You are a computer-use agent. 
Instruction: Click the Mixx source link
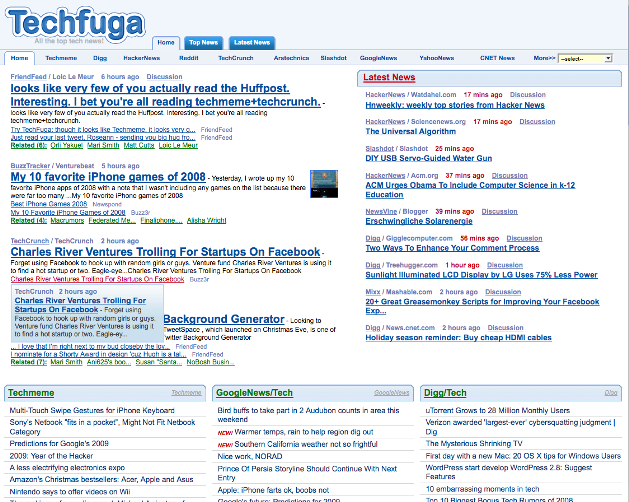[373, 292]
